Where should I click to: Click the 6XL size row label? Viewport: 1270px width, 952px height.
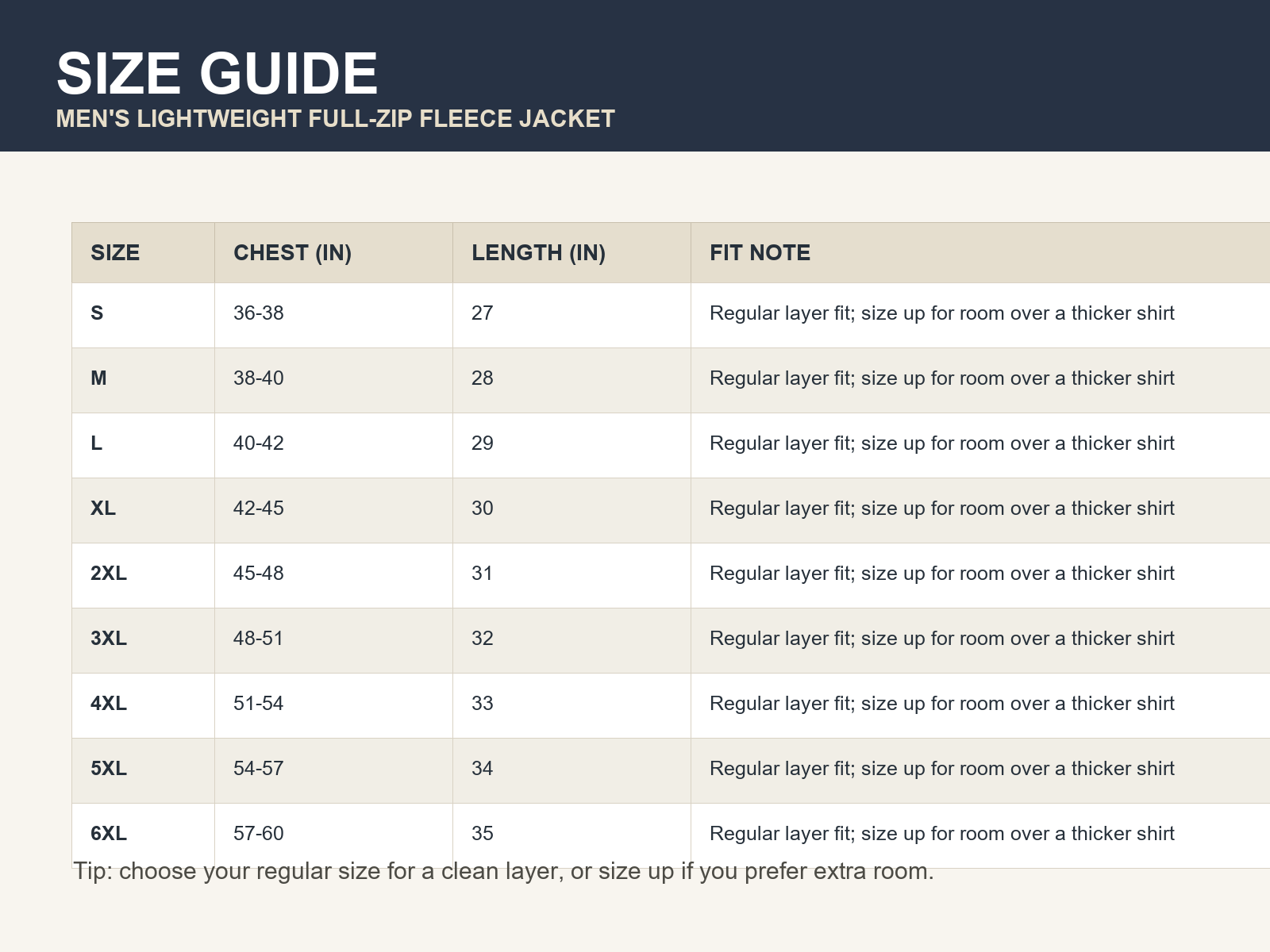click(109, 833)
